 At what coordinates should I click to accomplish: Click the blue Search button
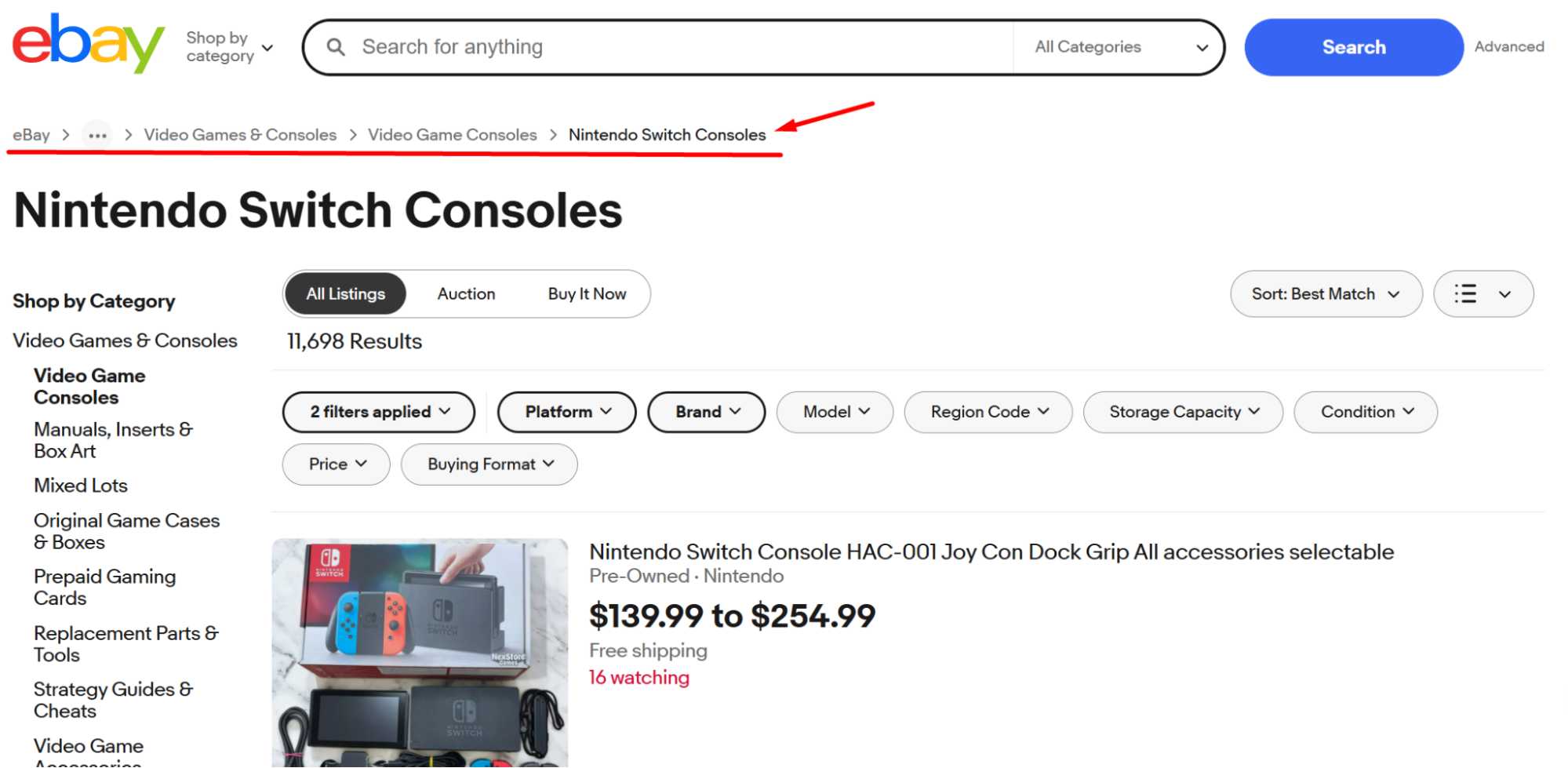1353,47
